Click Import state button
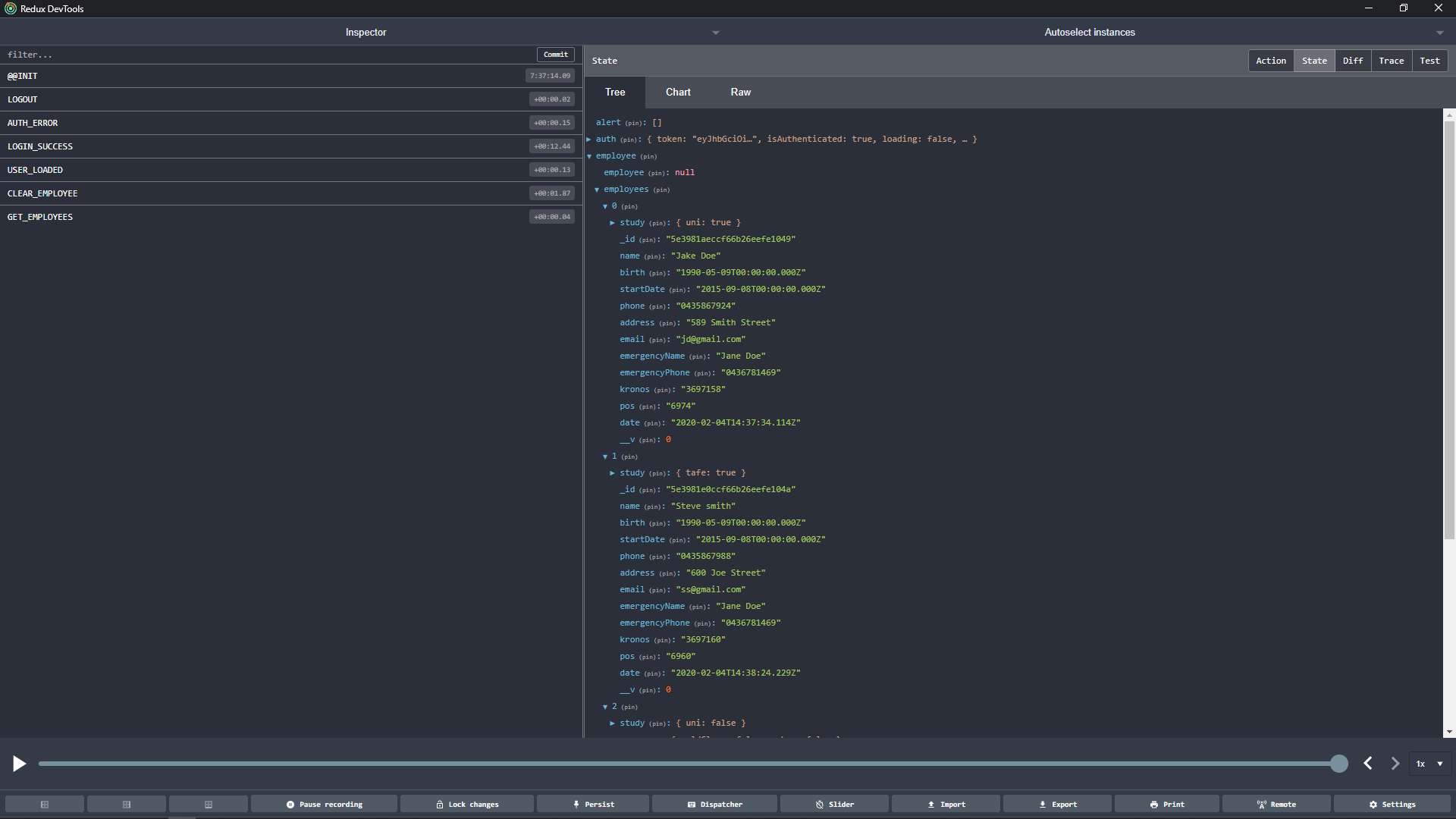 click(946, 804)
